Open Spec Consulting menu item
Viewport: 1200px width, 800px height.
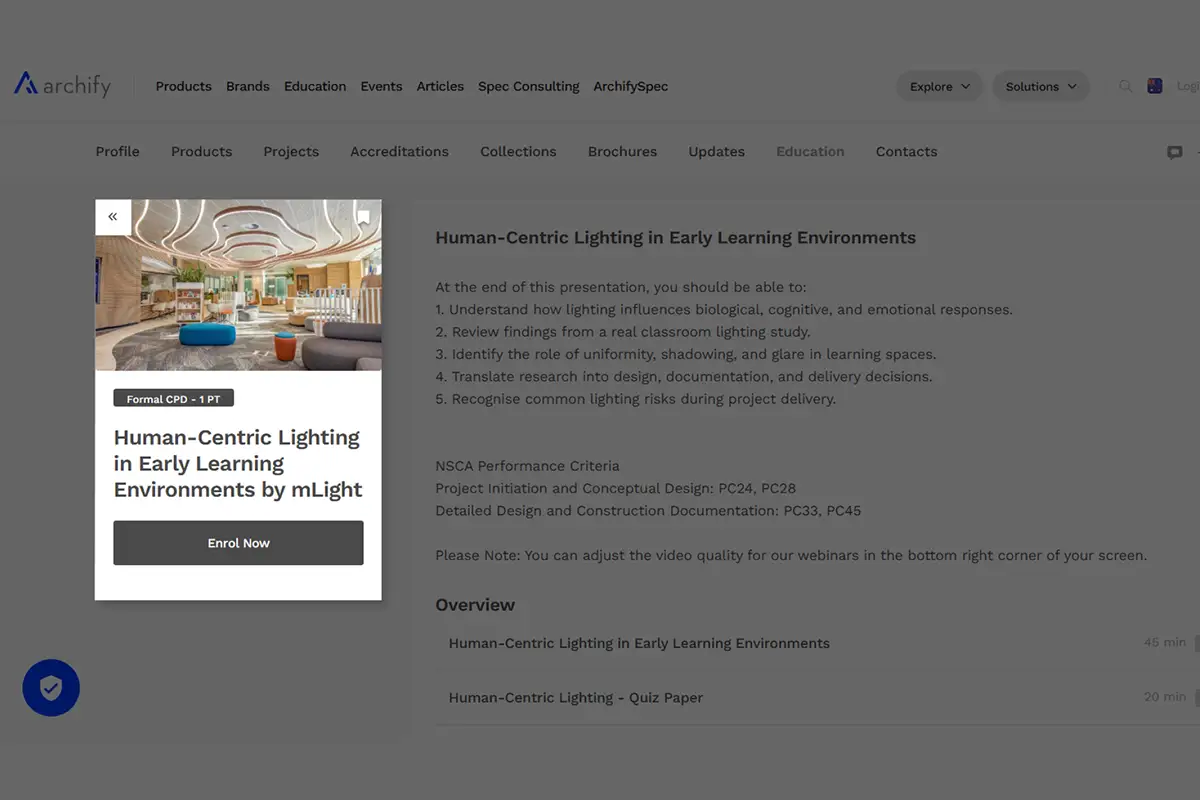coord(528,86)
